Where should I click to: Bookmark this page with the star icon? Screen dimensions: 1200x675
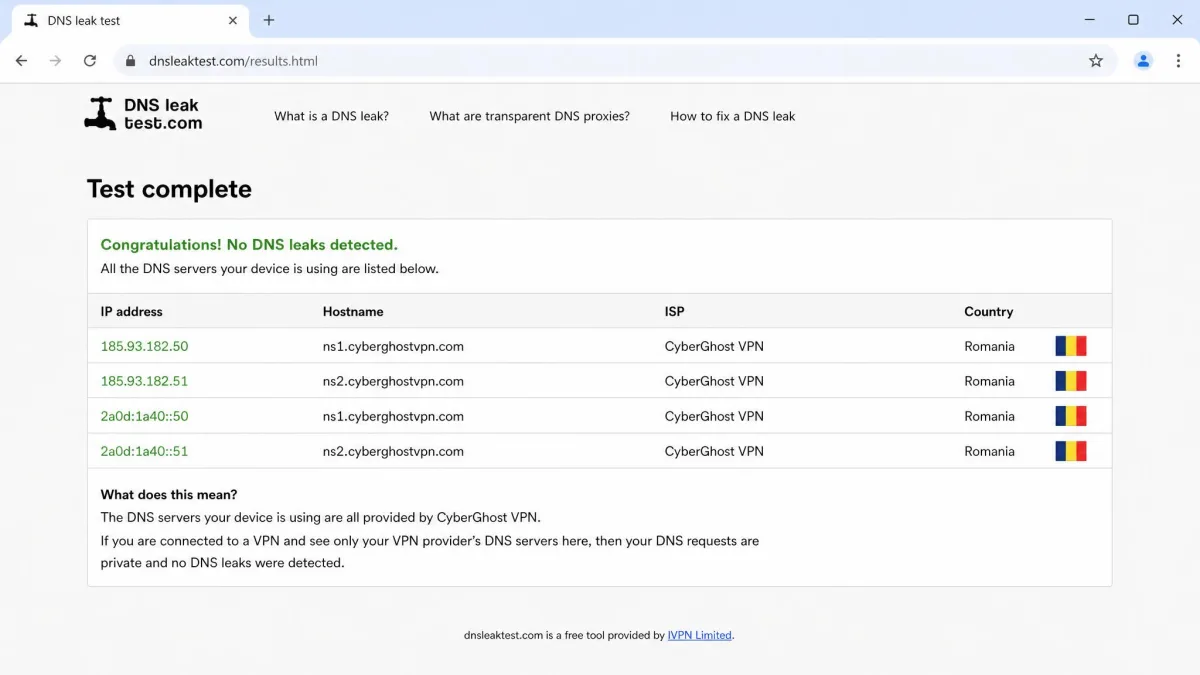pyautogui.click(x=1096, y=61)
